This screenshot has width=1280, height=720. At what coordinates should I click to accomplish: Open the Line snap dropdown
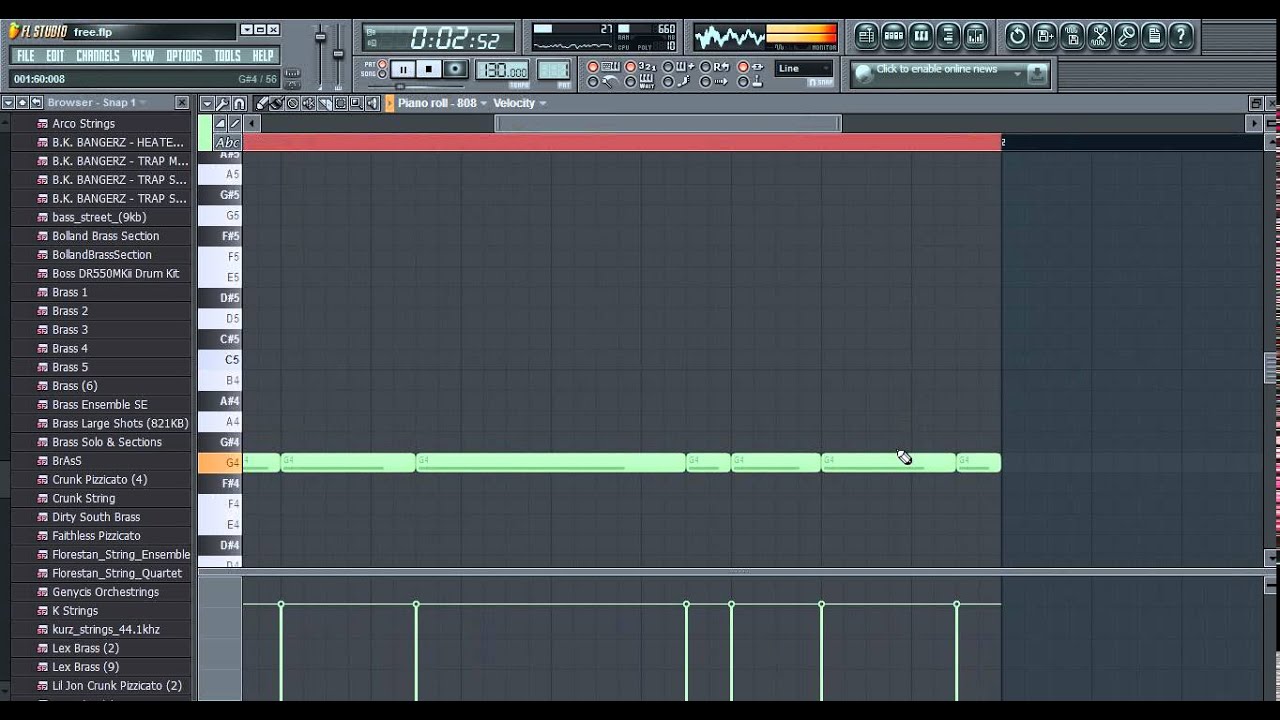803,69
